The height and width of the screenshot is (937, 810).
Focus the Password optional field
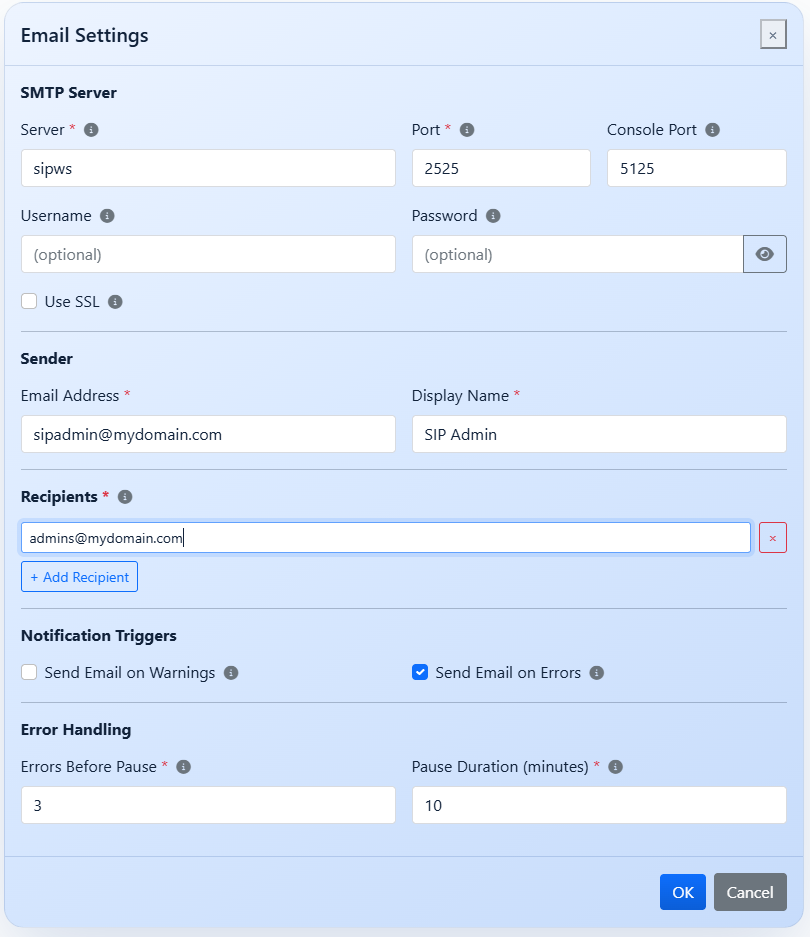pyautogui.click(x=577, y=254)
